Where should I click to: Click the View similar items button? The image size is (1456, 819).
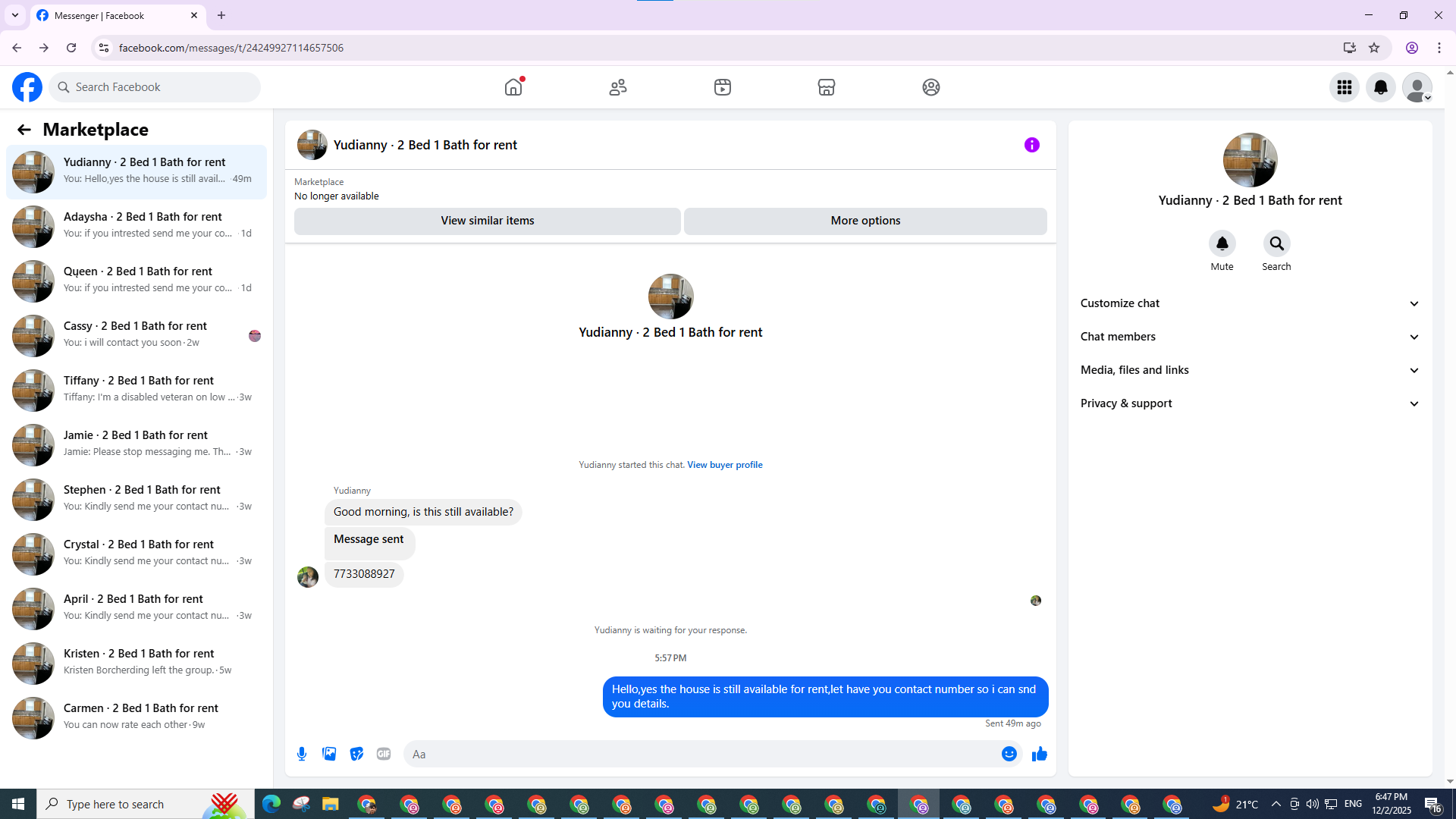(487, 221)
